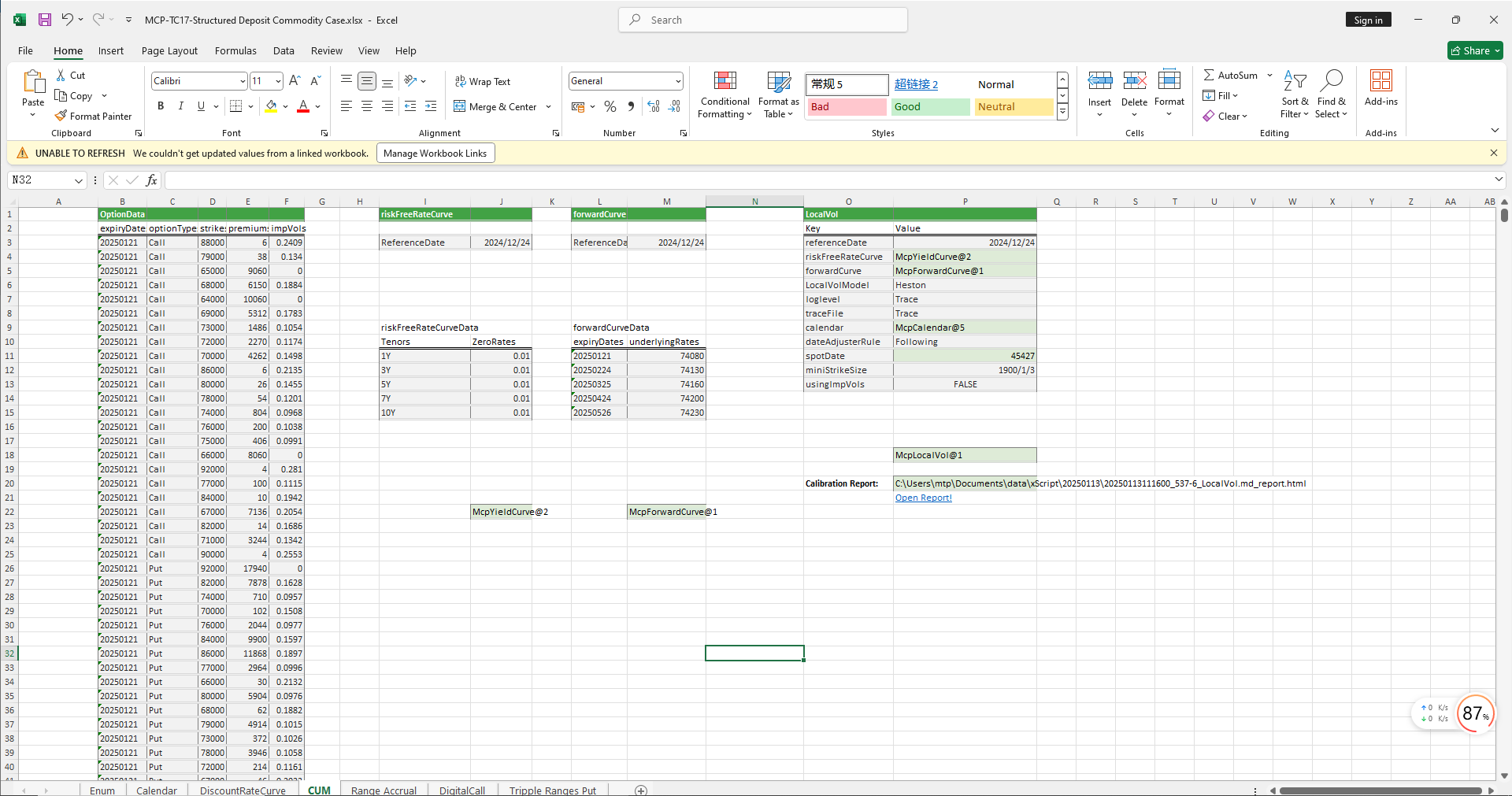1512x796 pixels.
Task: Switch to the Data ribbon tab
Action: tap(283, 50)
